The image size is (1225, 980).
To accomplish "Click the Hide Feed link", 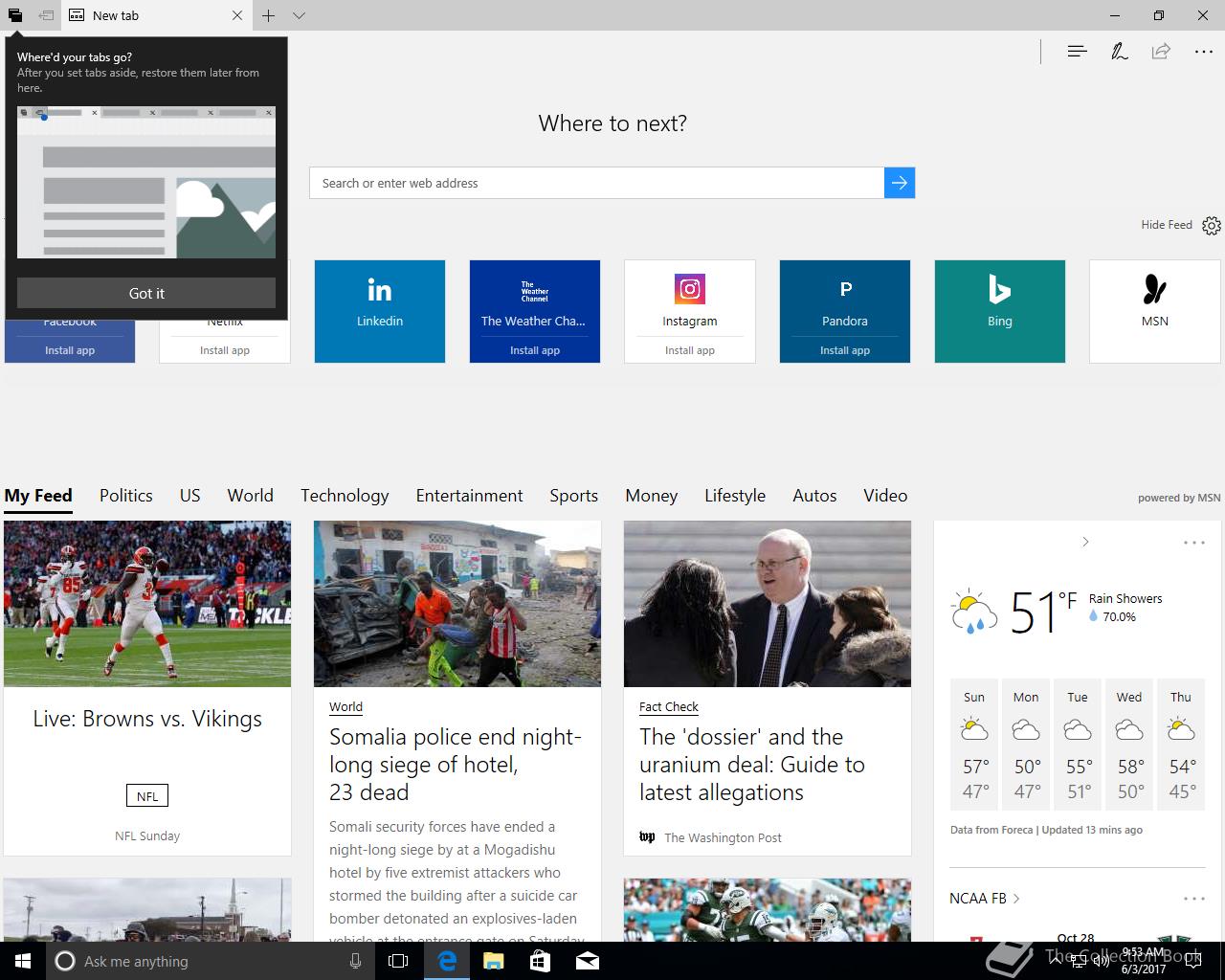I will tap(1167, 225).
